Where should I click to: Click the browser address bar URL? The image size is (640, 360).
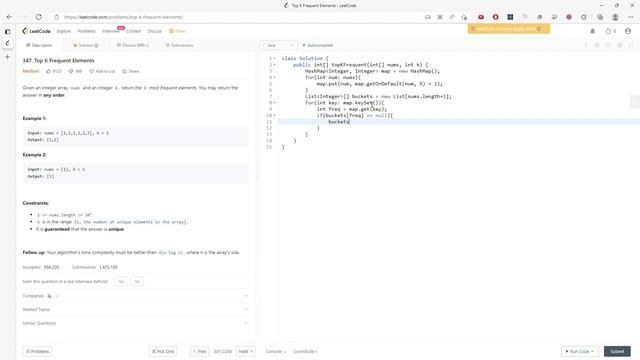click(124, 17)
